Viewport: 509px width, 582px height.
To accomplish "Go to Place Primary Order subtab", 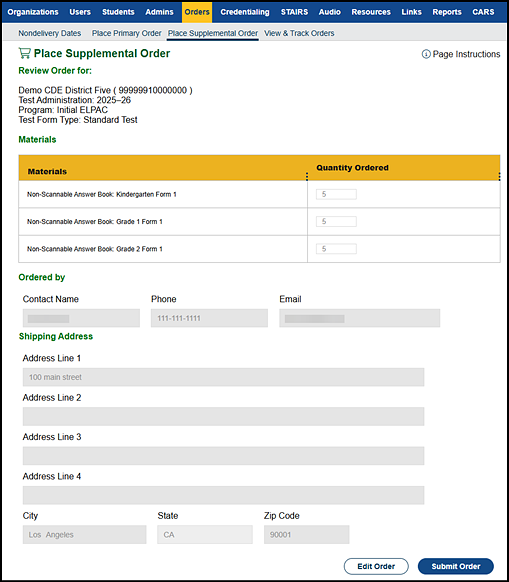I will pyautogui.click(x=127, y=33).
